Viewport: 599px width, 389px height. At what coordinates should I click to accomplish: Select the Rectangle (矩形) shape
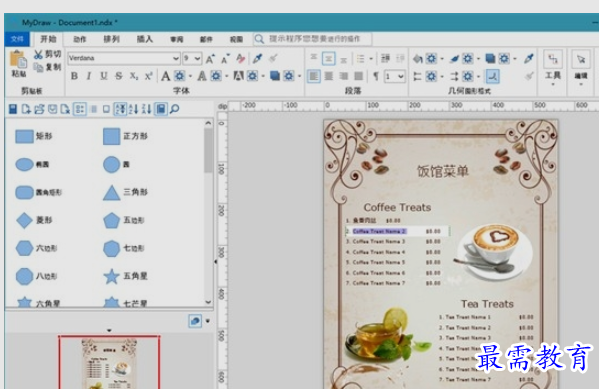34,136
